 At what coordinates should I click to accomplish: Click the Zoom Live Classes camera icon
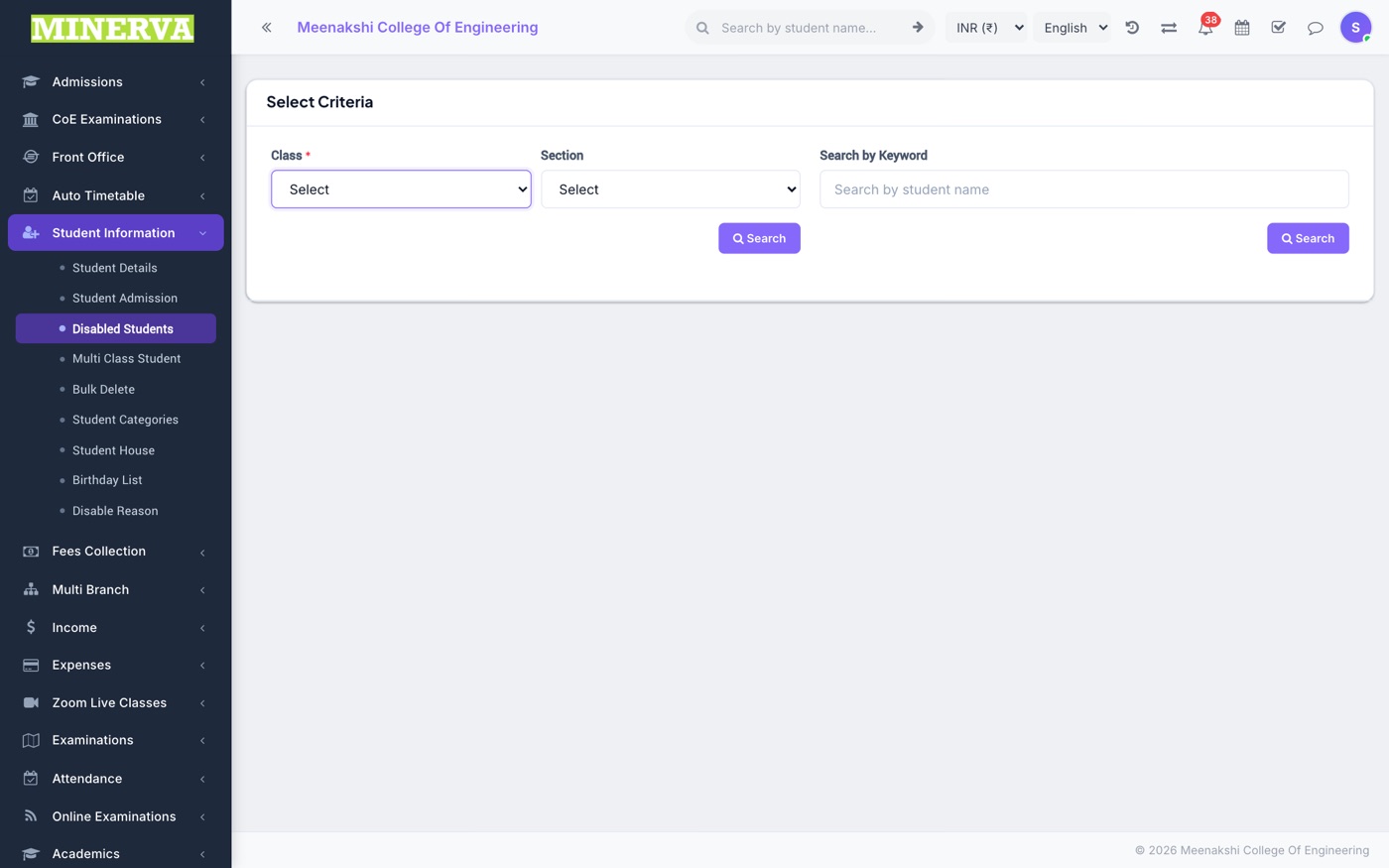[x=31, y=702]
